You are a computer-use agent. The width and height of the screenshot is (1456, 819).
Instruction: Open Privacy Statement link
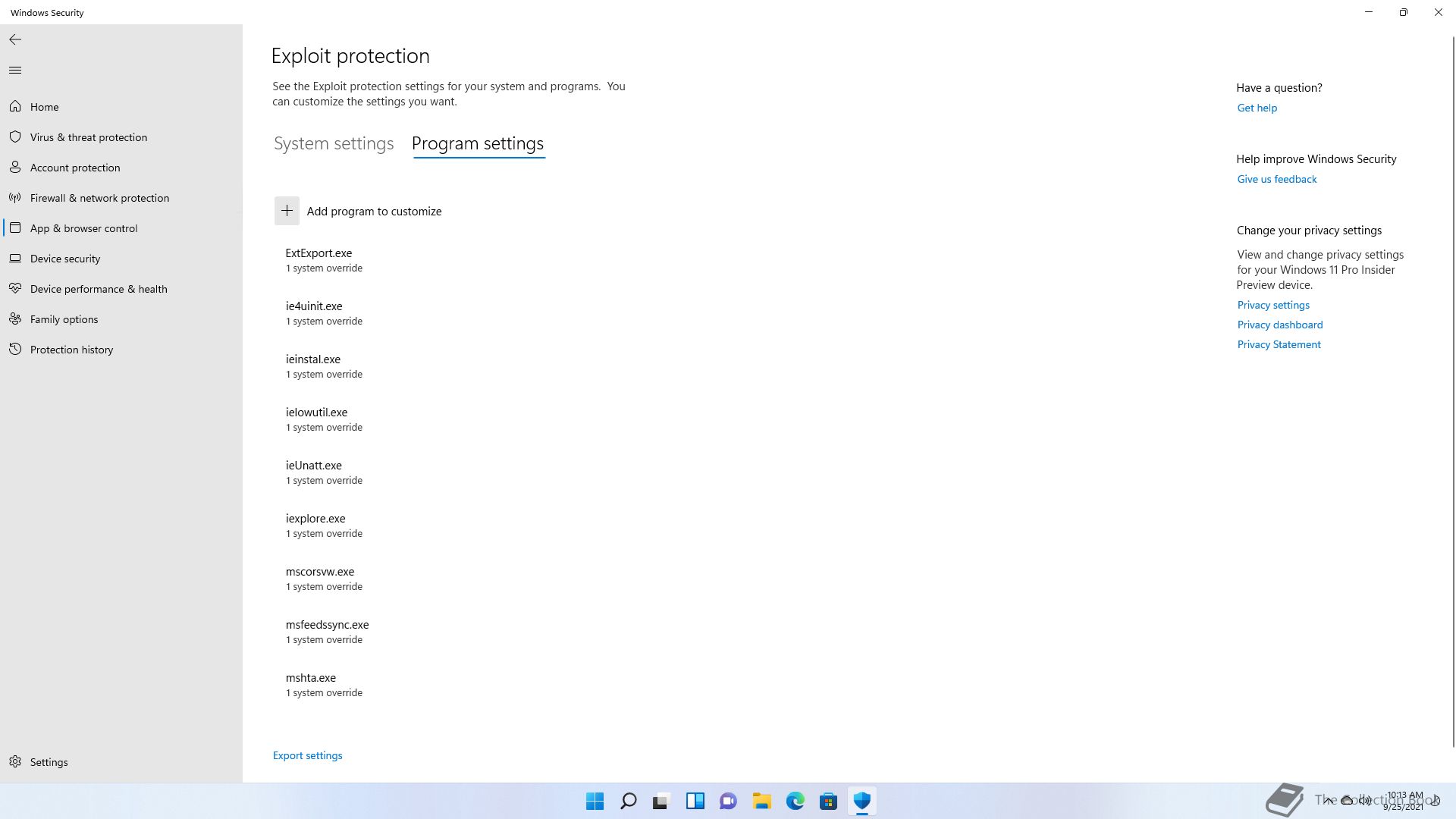click(1279, 344)
